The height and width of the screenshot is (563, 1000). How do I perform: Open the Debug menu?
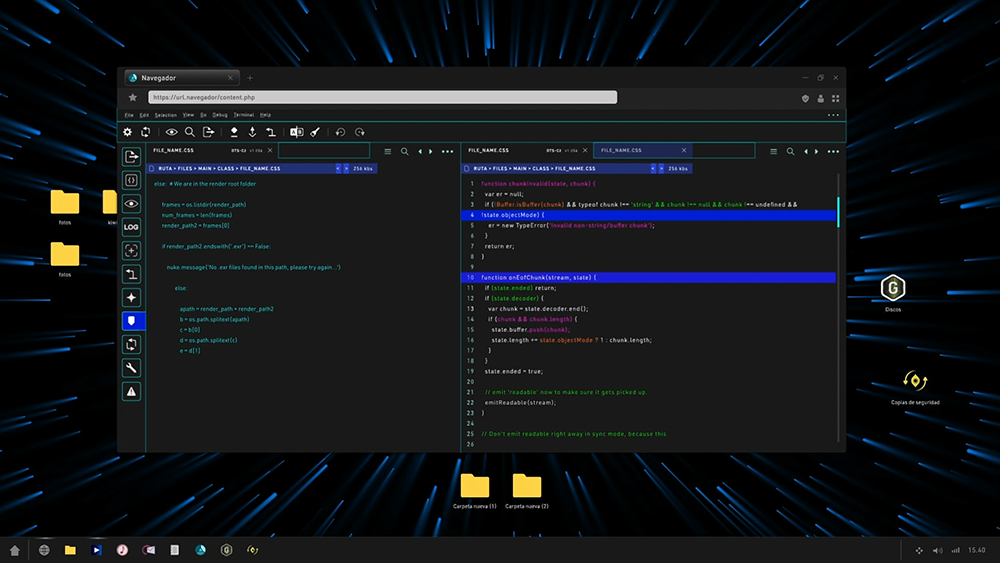pyautogui.click(x=220, y=115)
